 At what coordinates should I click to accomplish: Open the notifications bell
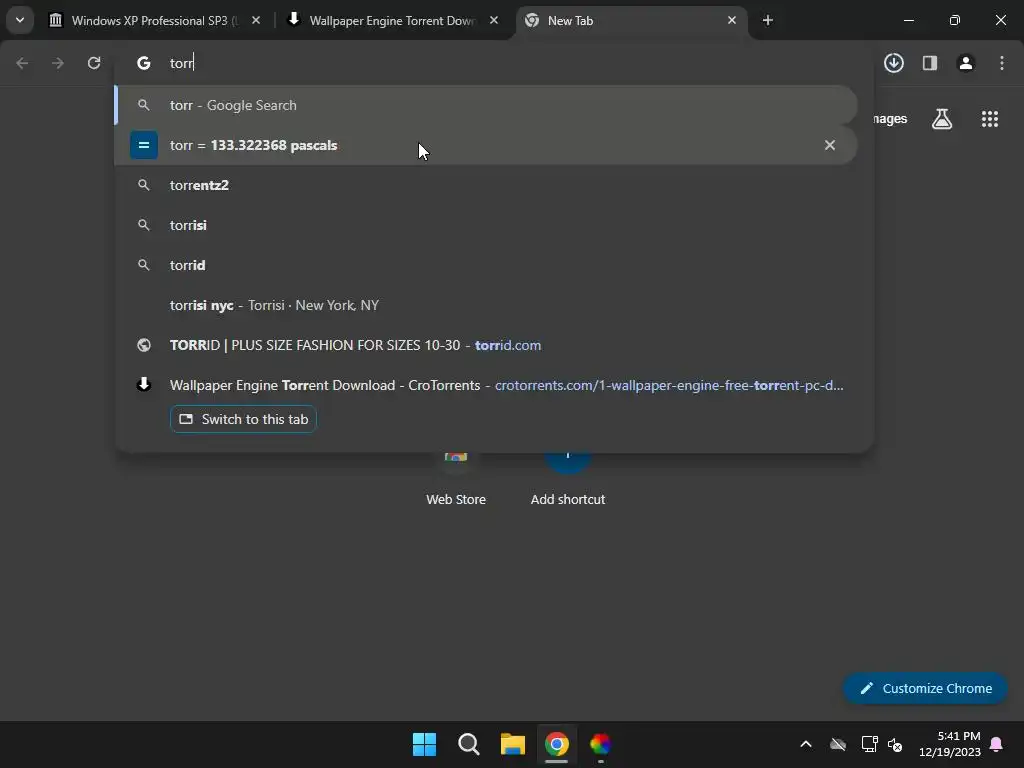(x=997, y=744)
